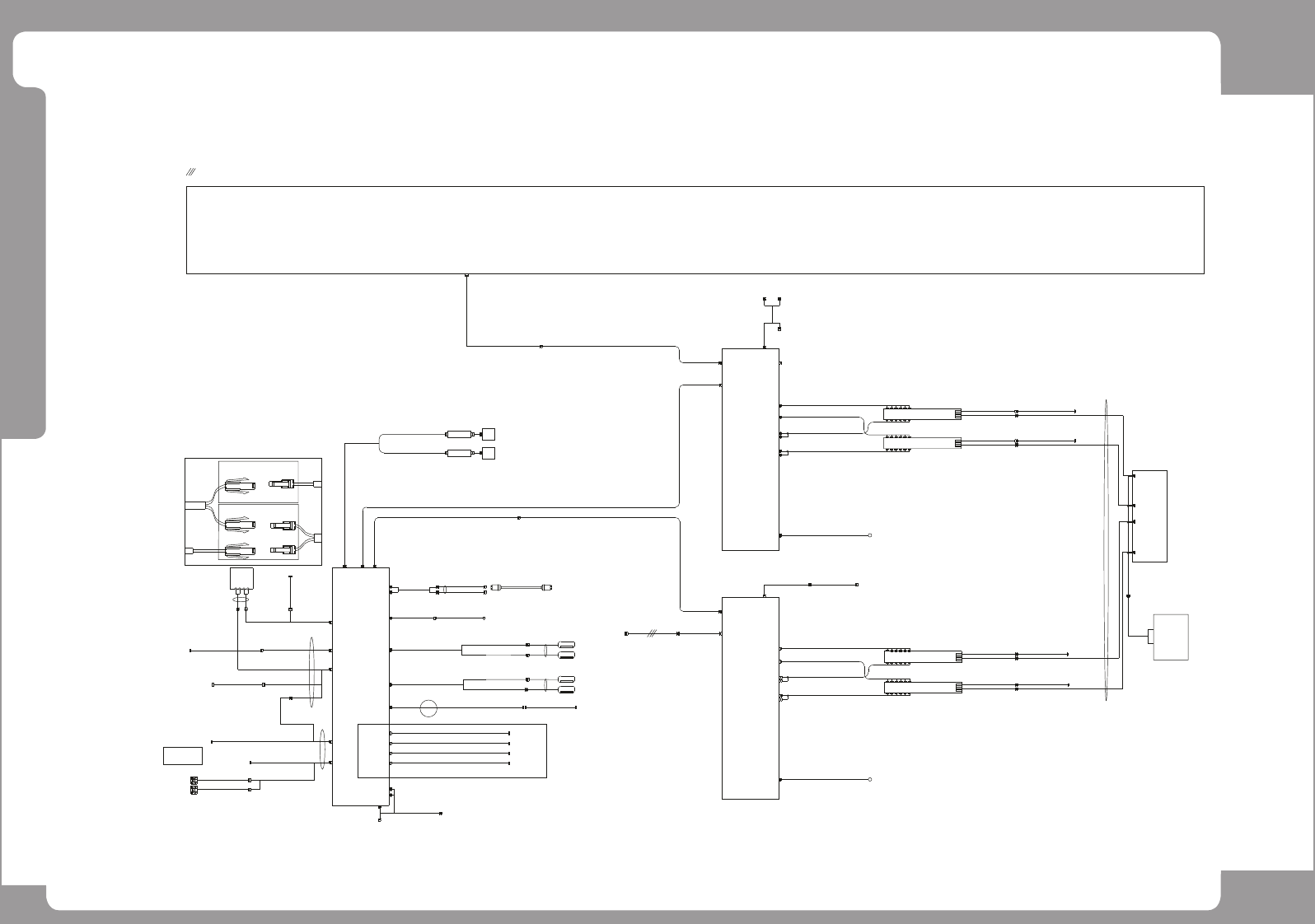Click the cable with plugs on both ends
1315x924 pixels.
coord(522,587)
